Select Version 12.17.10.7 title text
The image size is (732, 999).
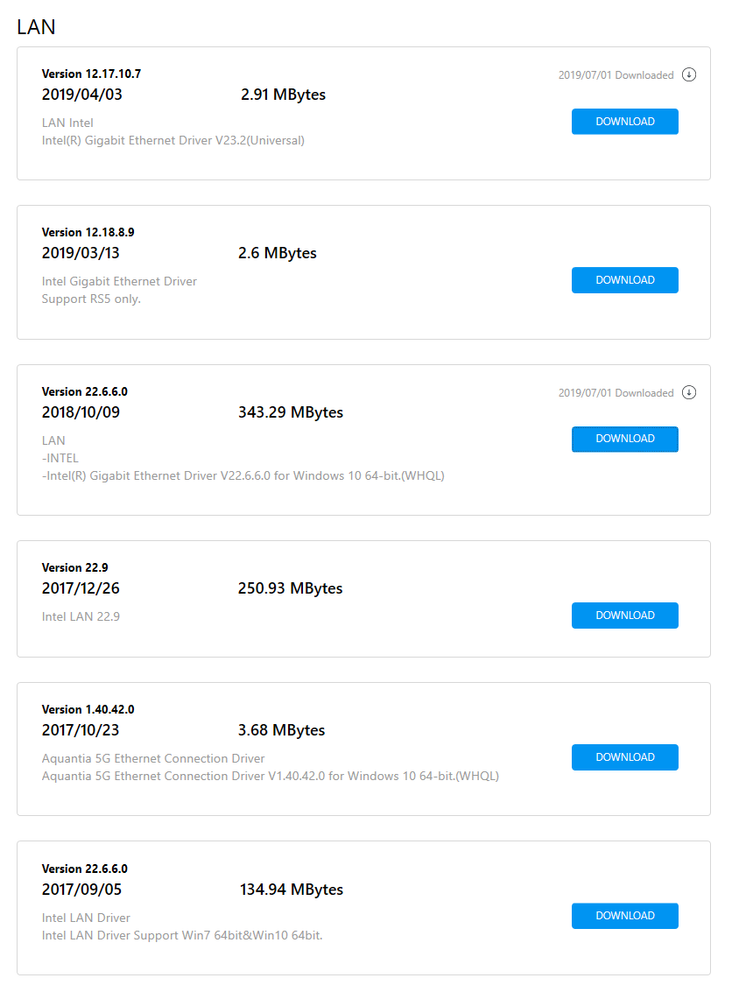[x=91, y=74]
